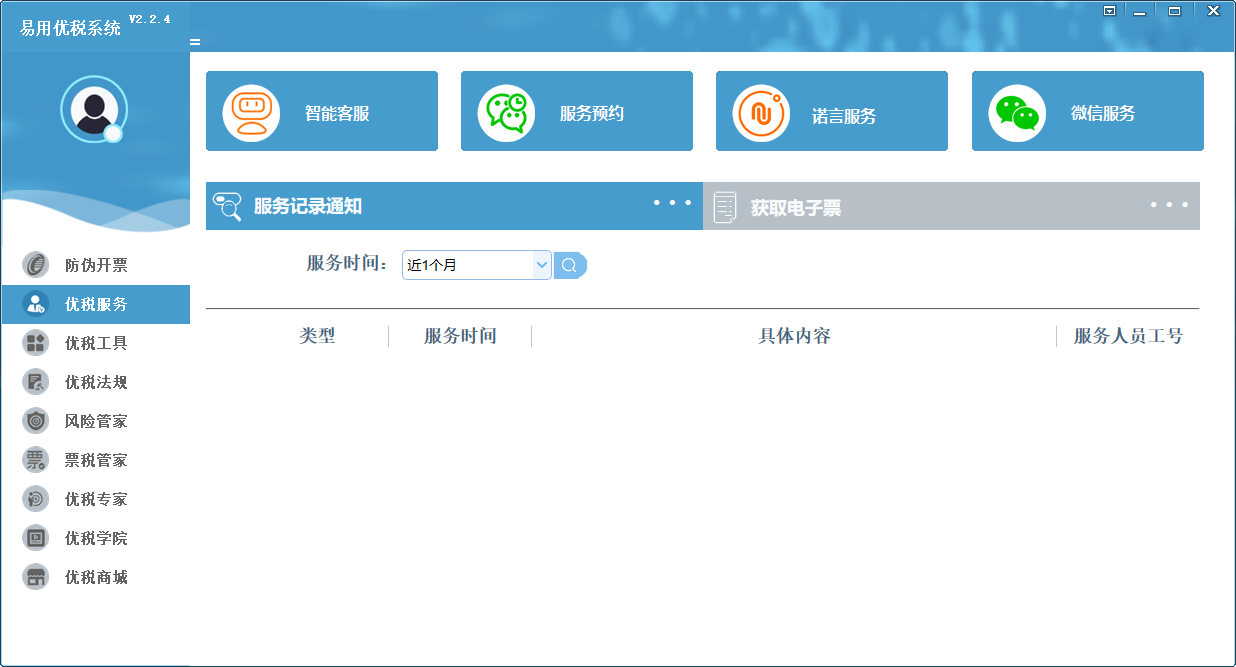Image resolution: width=1236 pixels, height=667 pixels.
Task: Expand the 服务时间 dropdown arrow
Action: click(x=542, y=265)
